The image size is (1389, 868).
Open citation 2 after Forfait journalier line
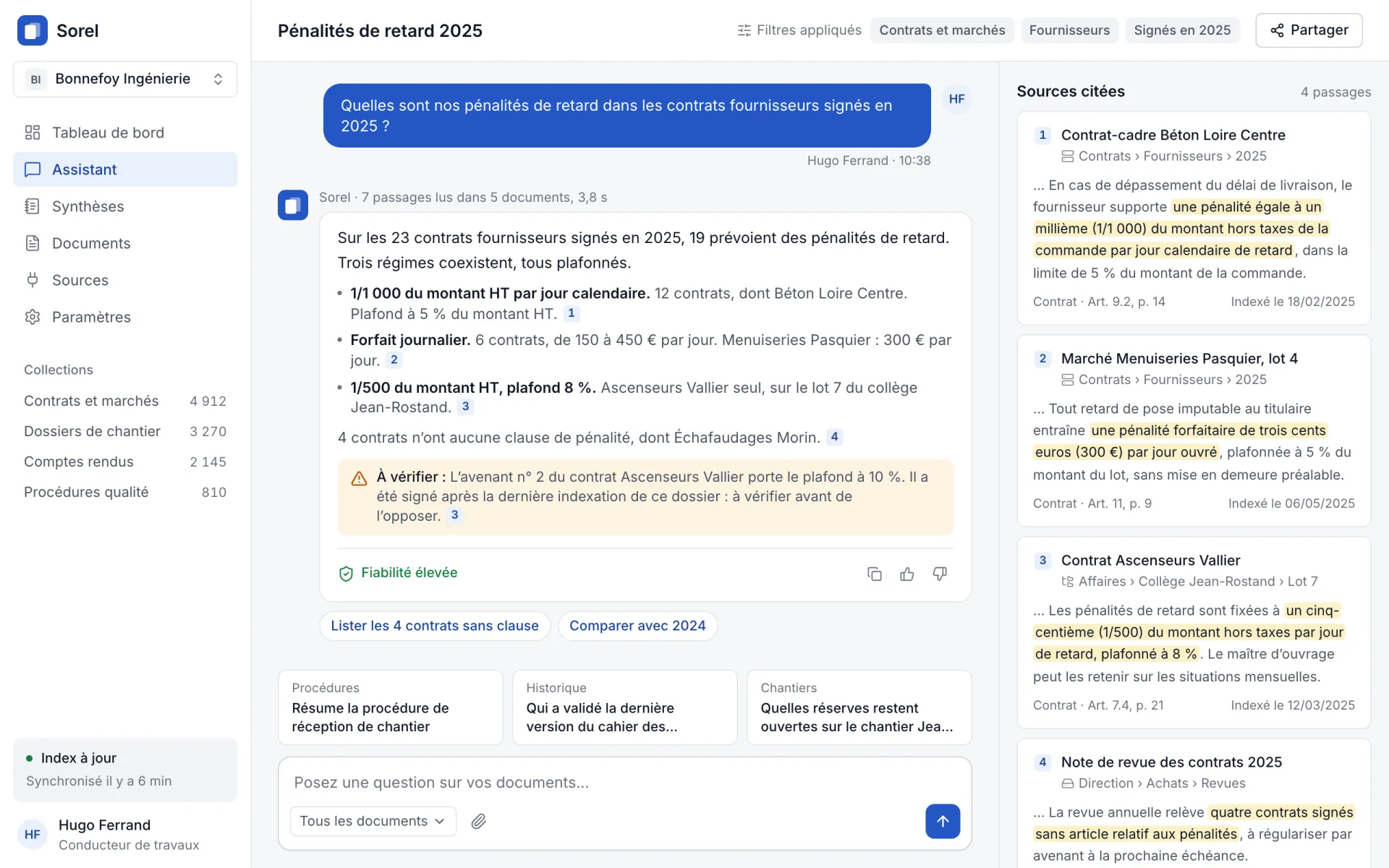394,359
